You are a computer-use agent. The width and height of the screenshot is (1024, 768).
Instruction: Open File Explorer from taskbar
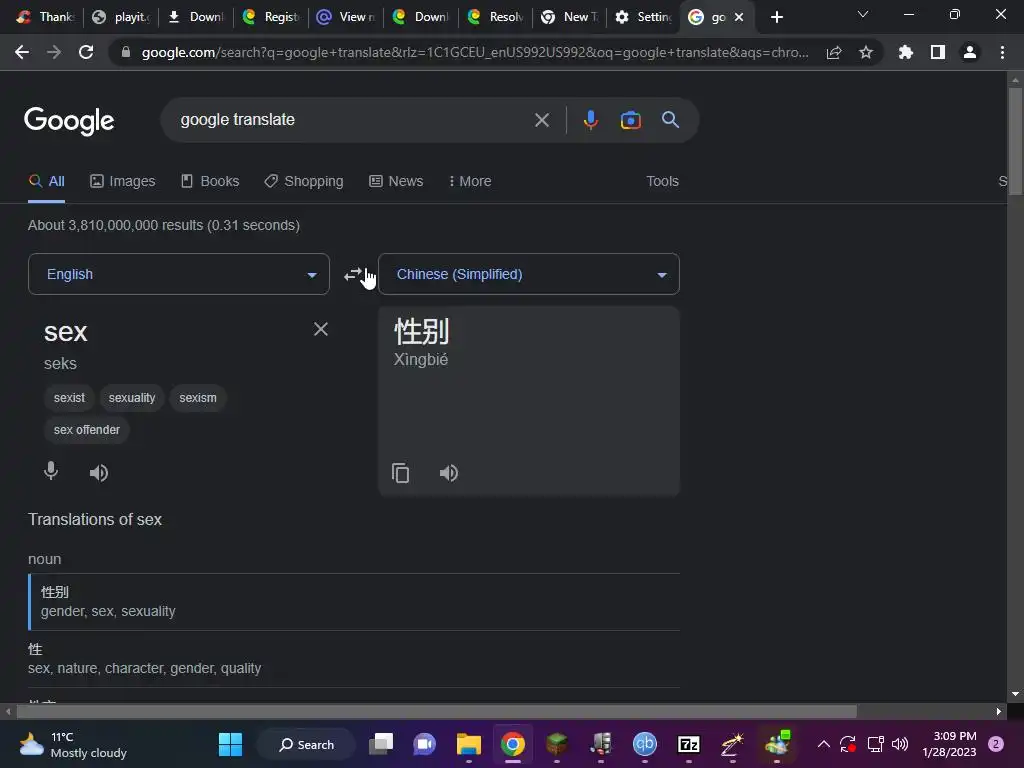[468, 744]
